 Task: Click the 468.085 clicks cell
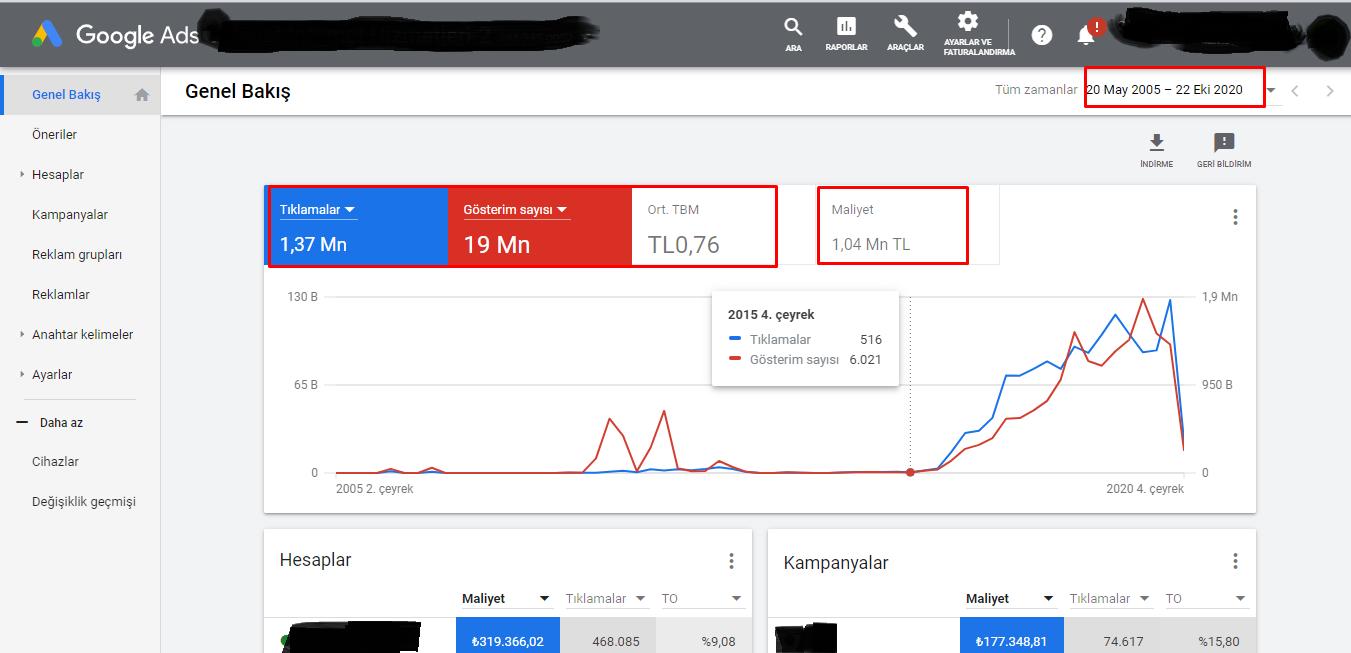(x=608, y=635)
